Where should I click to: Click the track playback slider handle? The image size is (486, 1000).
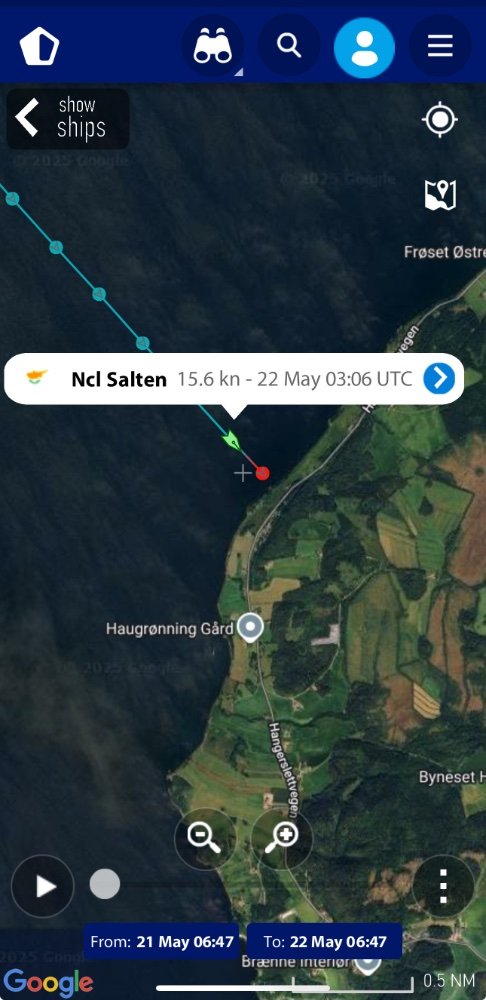click(105, 885)
